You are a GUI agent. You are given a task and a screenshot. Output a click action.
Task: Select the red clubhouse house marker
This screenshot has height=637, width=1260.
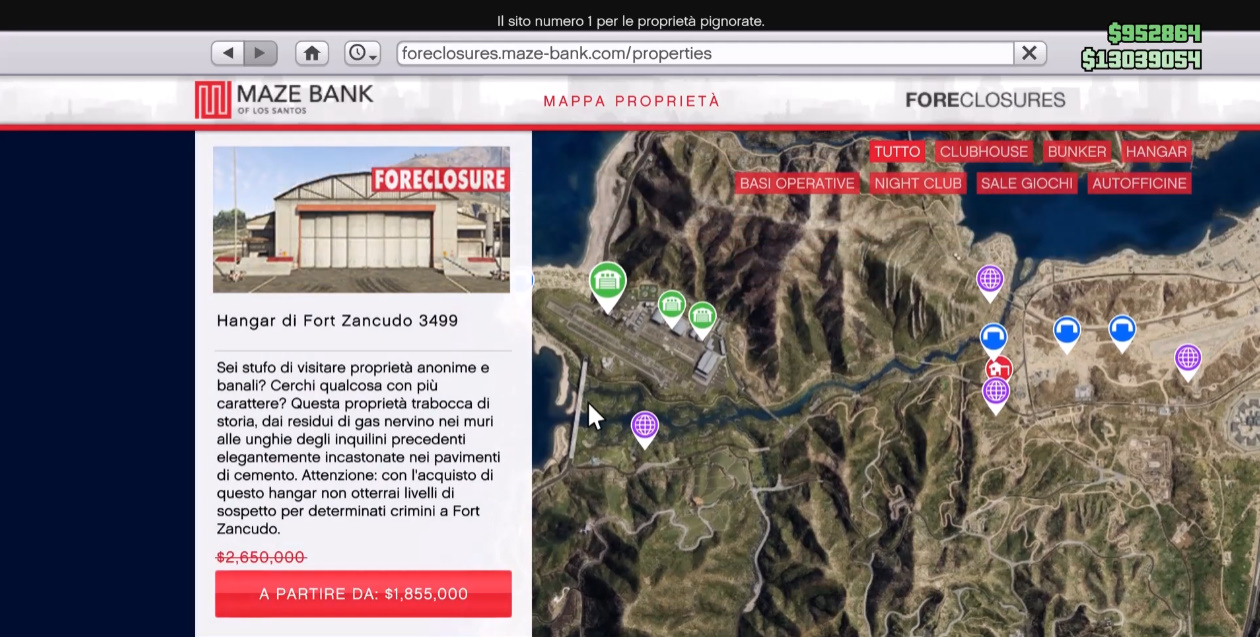coord(999,368)
